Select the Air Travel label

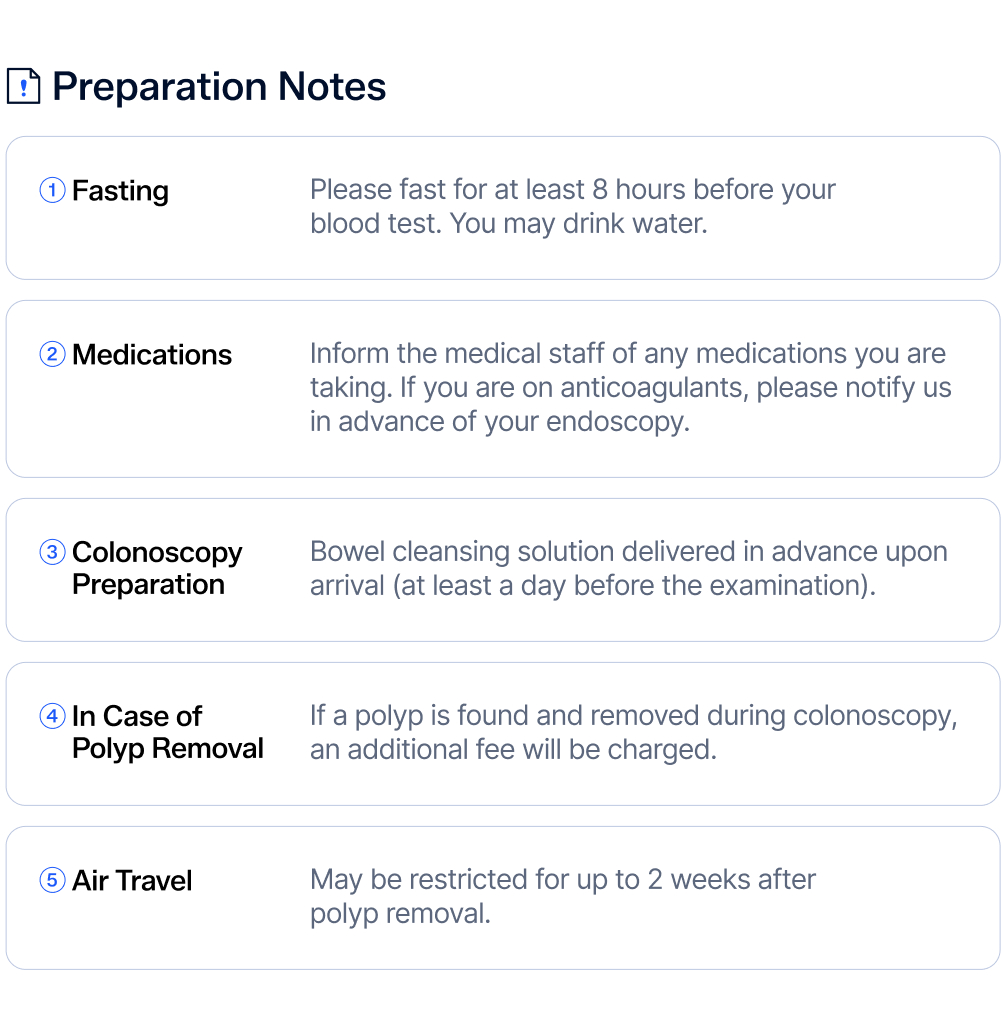tap(132, 881)
